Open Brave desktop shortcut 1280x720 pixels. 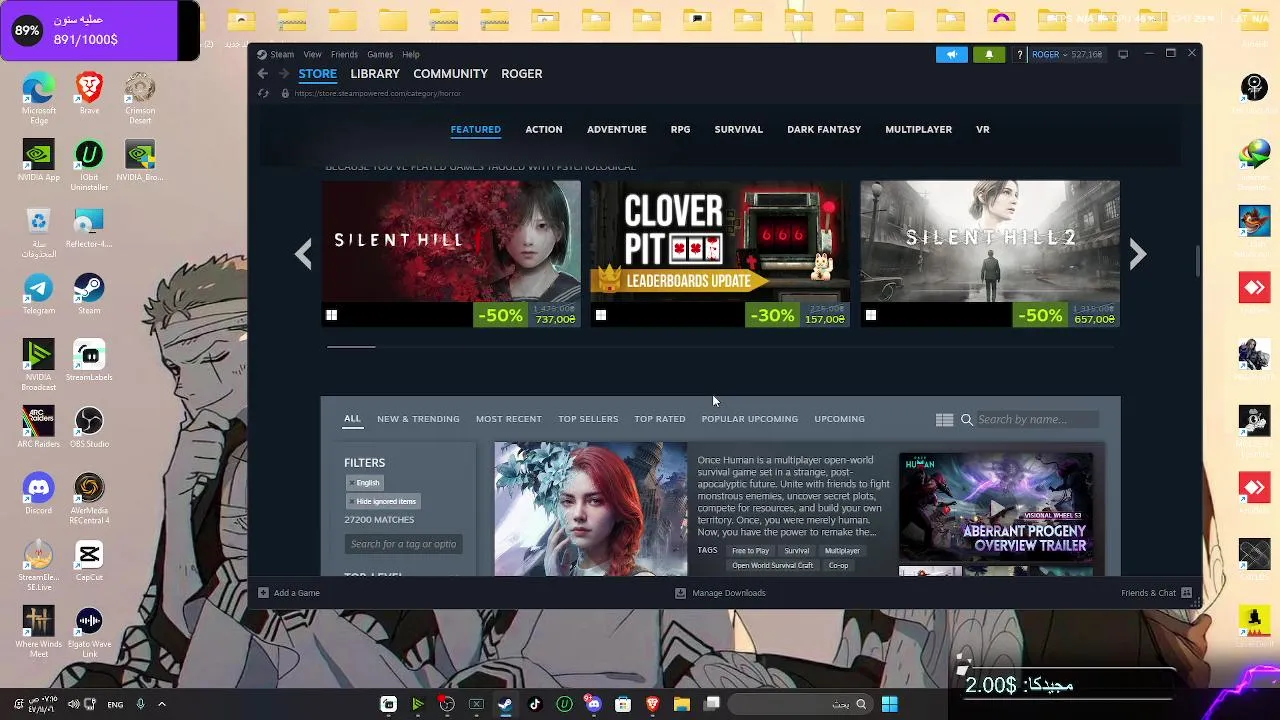[x=89, y=94]
